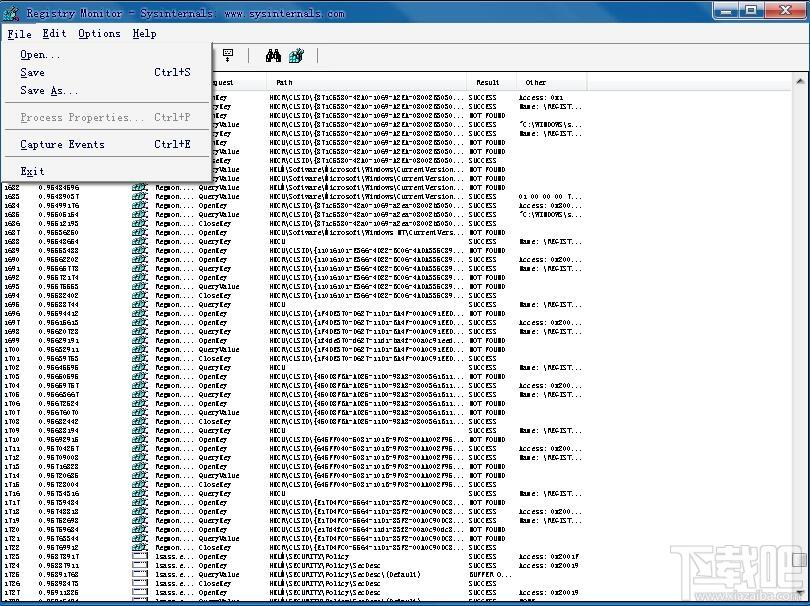Click Exit in the File menu

(x=31, y=171)
